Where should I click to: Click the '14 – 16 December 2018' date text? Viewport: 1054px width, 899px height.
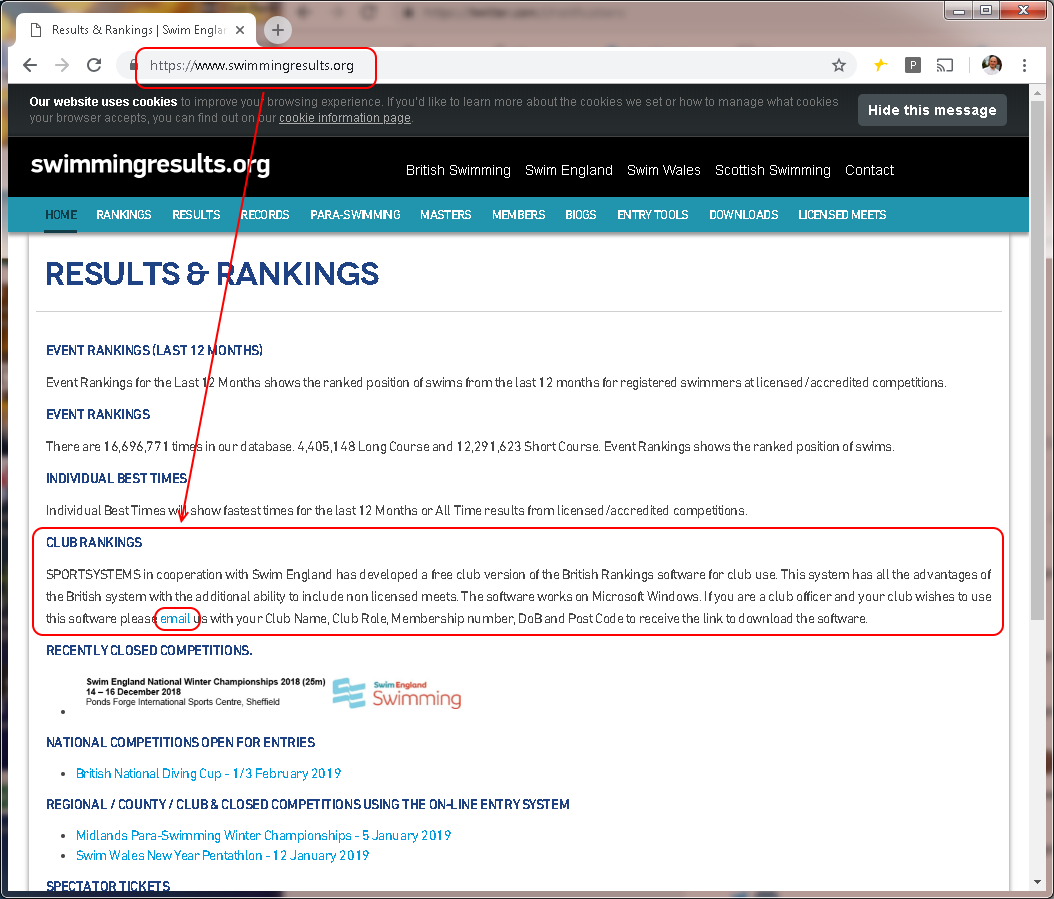click(x=133, y=692)
